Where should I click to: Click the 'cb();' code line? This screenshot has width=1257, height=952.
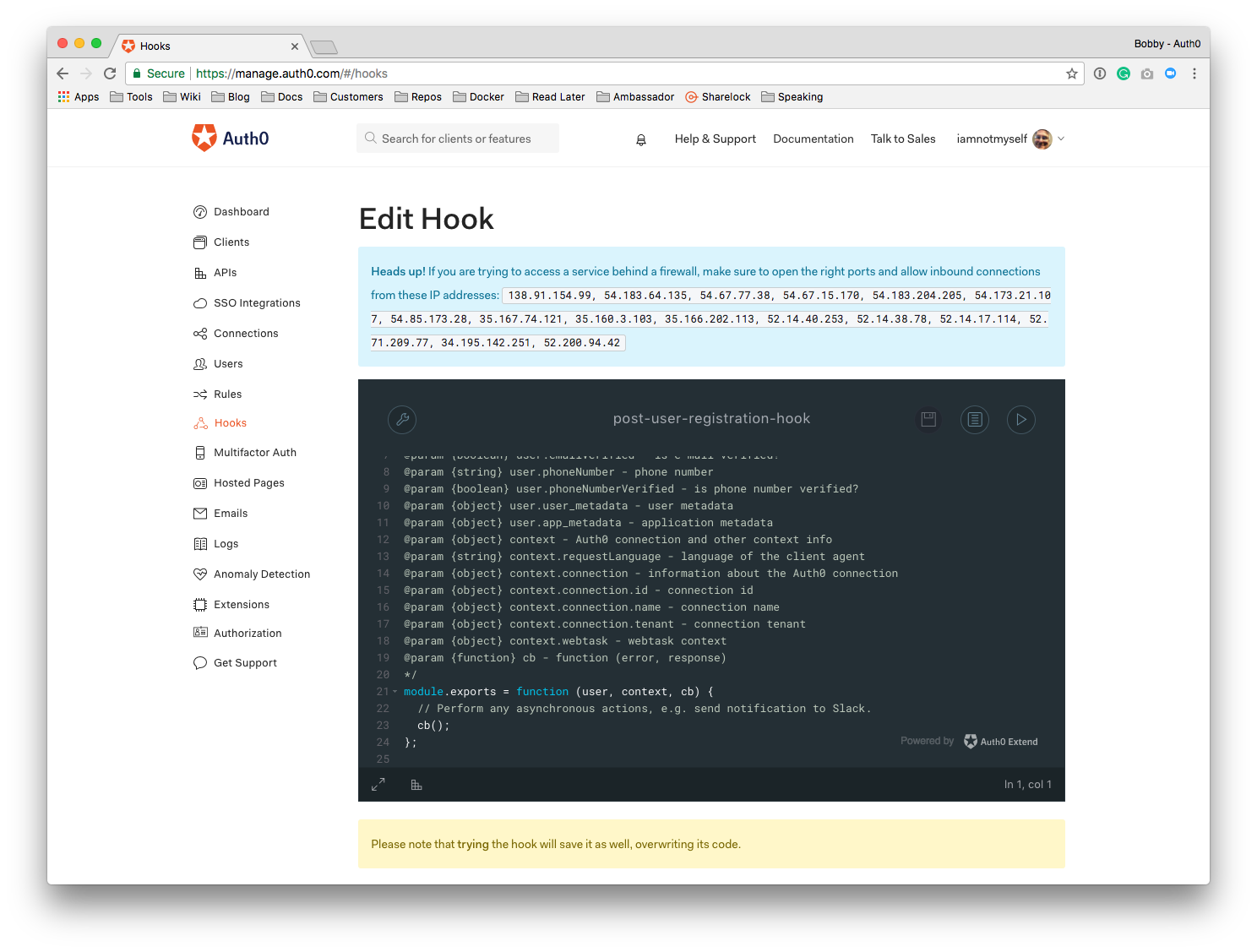click(x=433, y=726)
